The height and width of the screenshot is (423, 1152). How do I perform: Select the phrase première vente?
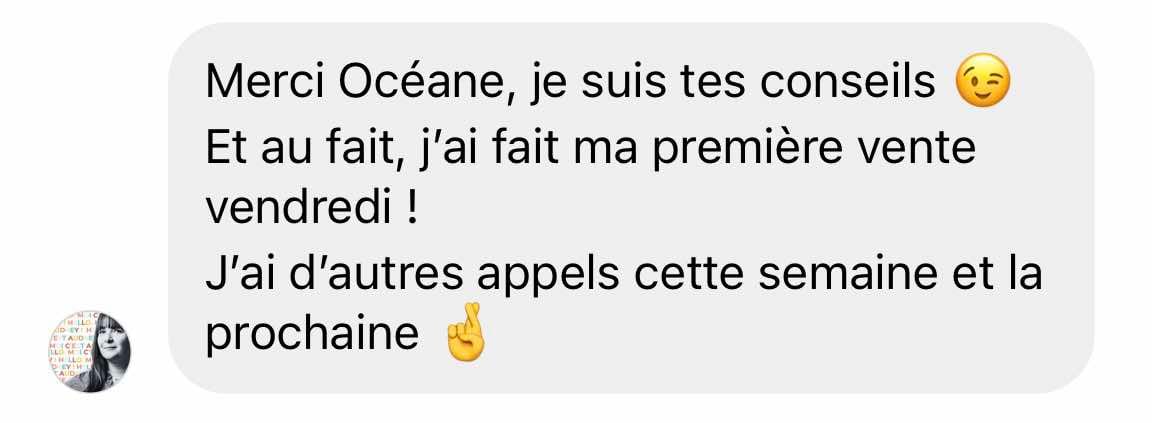click(x=813, y=148)
